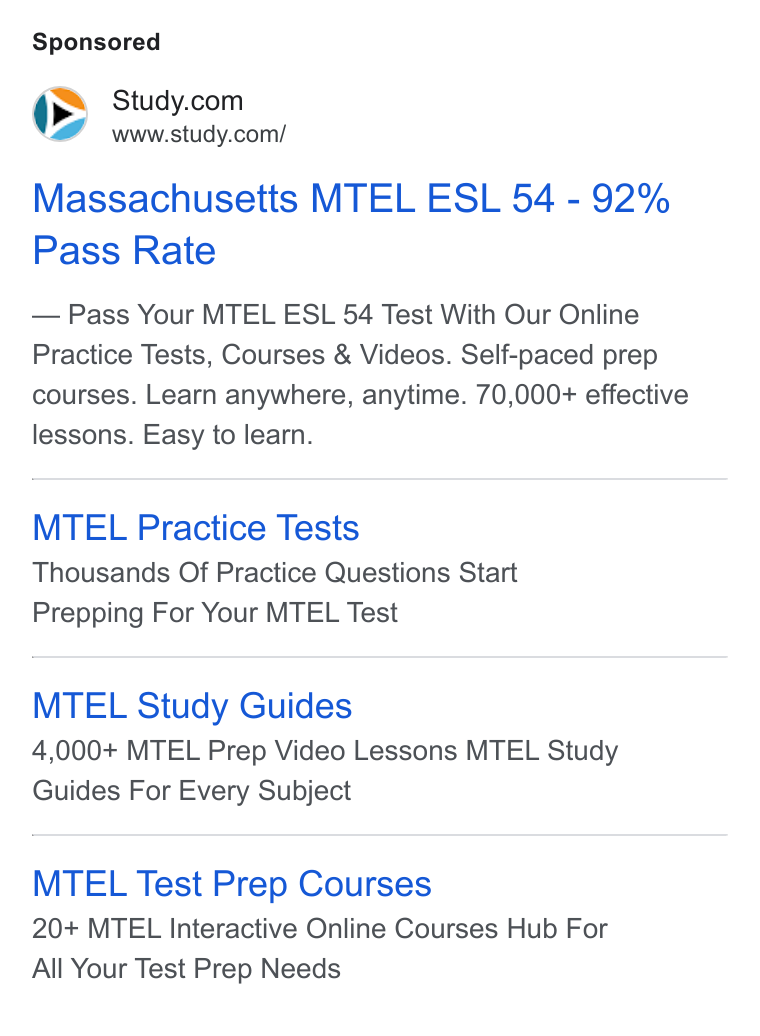Image resolution: width=760 pixels, height=1036 pixels.
Task: Open the Massachusetts MTEL ESL 54 headline
Action: pos(351,224)
